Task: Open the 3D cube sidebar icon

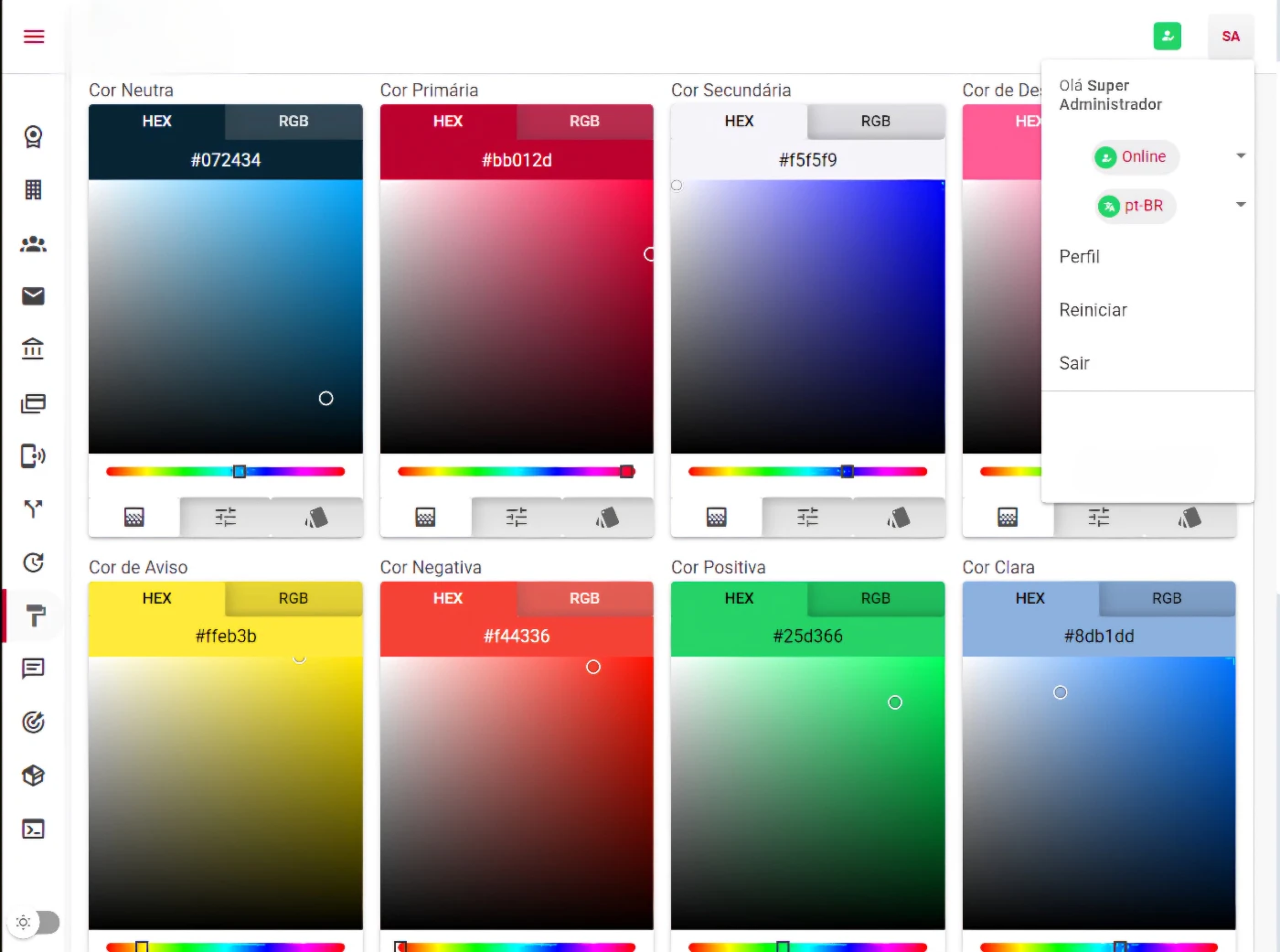Action: pyautogui.click(x=33, y=776)
